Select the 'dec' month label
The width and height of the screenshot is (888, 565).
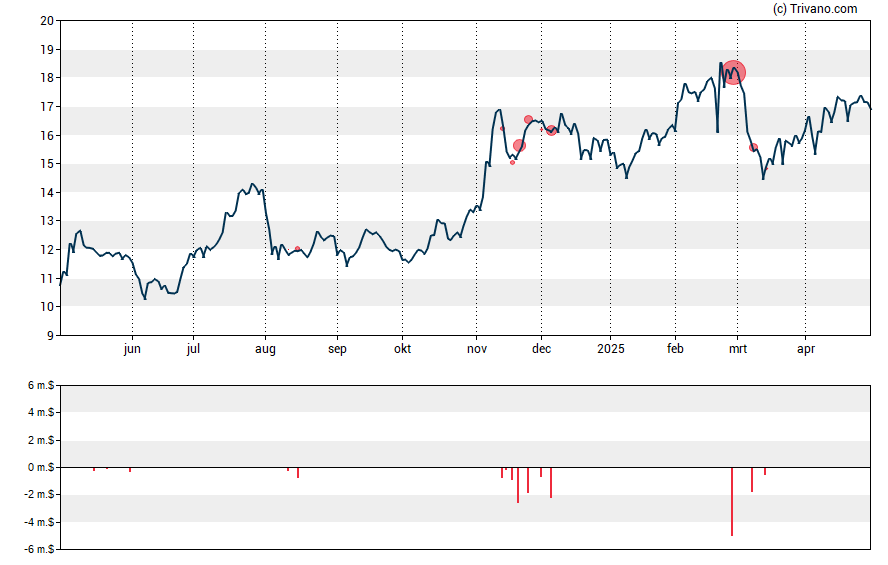point(541,349)
